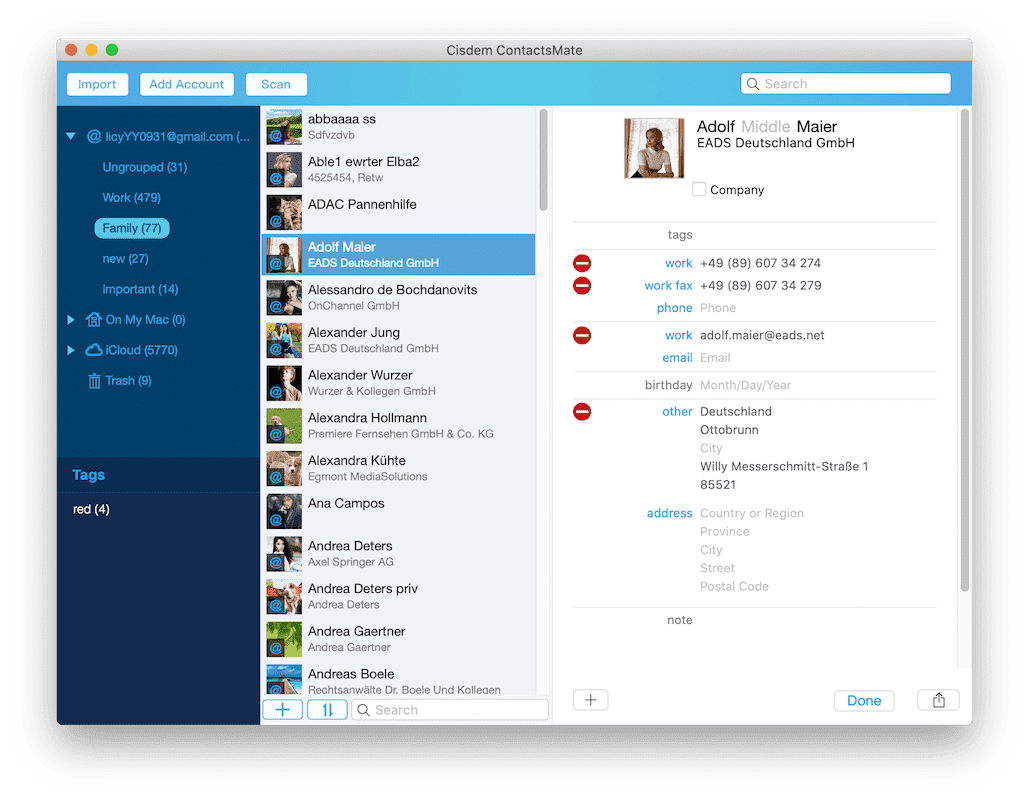The width and height of the screenshot is (1029, 800).
Task: Select contact Alexander Wurzer
Action: (x=399, y=383)
